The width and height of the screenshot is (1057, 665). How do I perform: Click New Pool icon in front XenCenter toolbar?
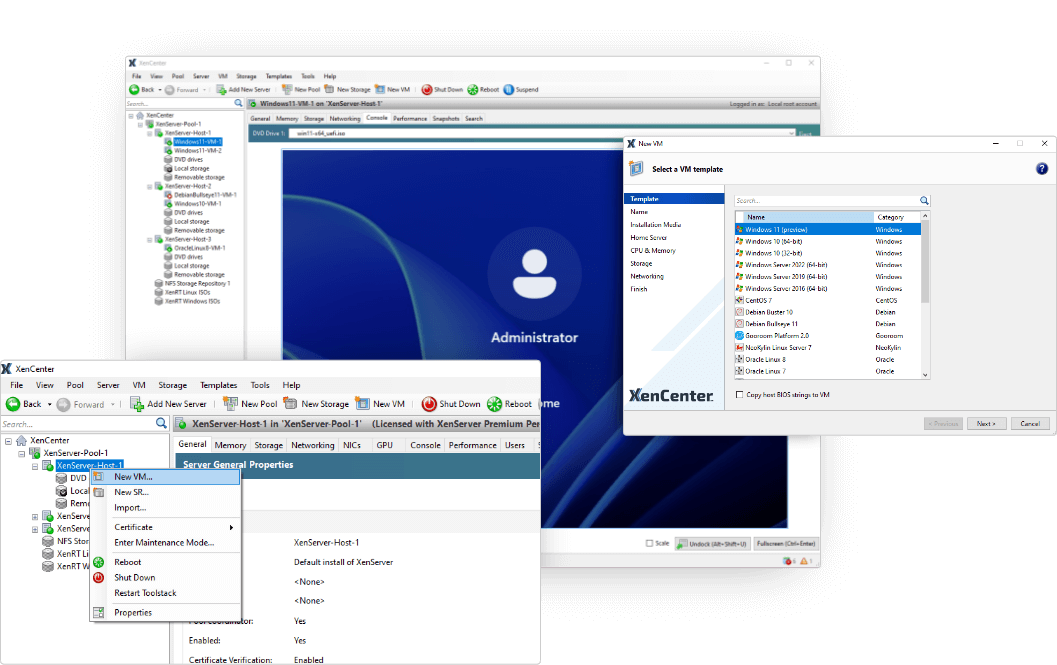(x=231, y=403)
